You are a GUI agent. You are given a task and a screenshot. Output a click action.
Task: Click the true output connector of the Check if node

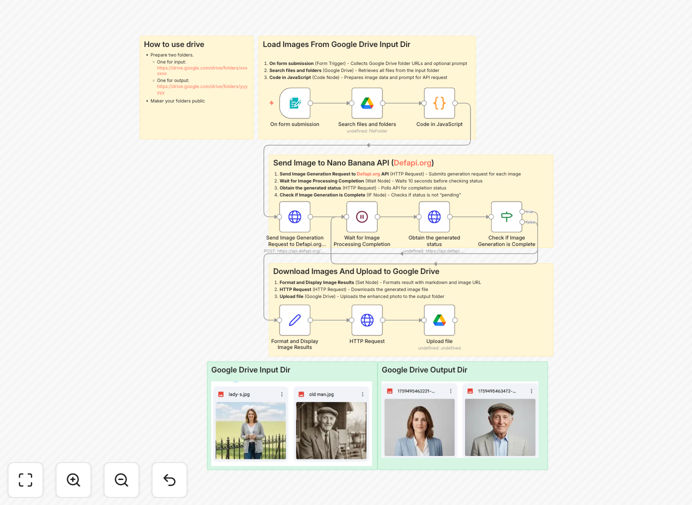pos(523,212)
